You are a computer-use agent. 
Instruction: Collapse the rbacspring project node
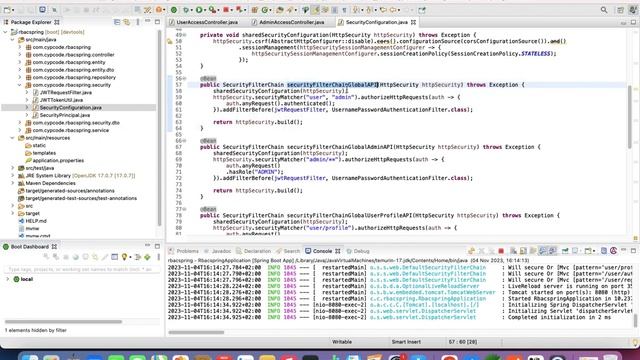5,32
